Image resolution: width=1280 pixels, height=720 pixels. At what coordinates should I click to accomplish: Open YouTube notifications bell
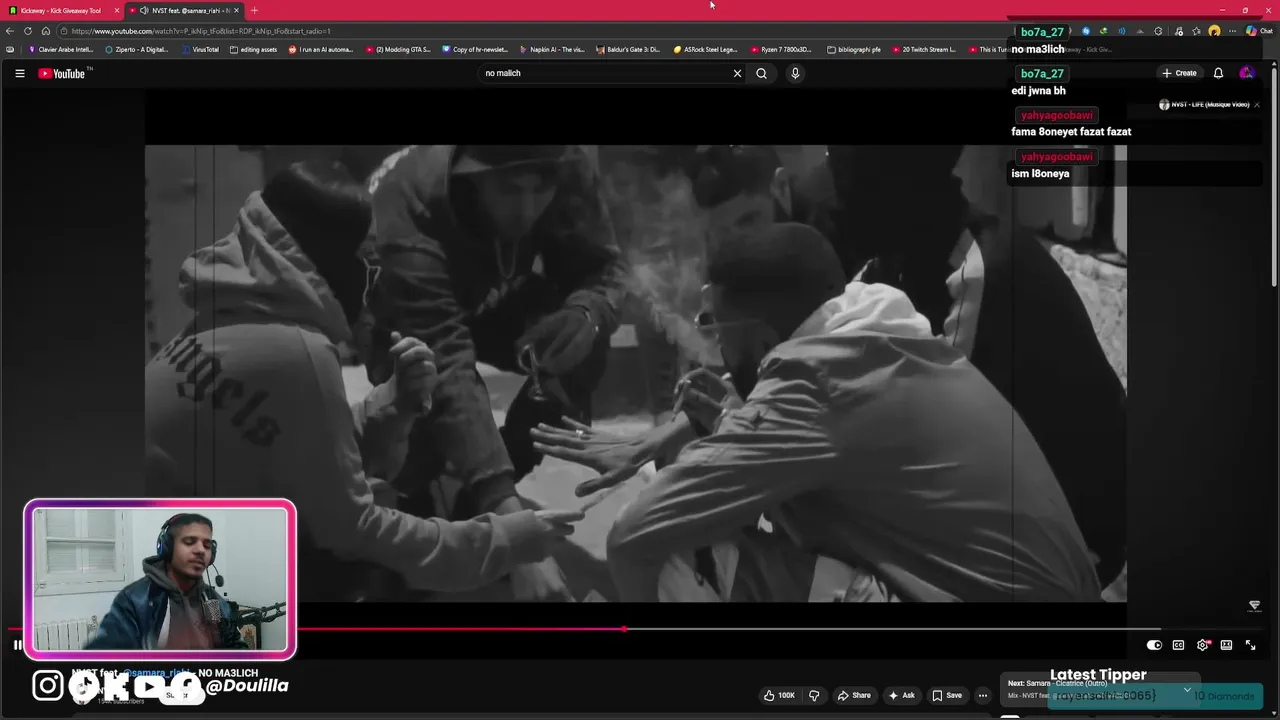[1218, 73]
